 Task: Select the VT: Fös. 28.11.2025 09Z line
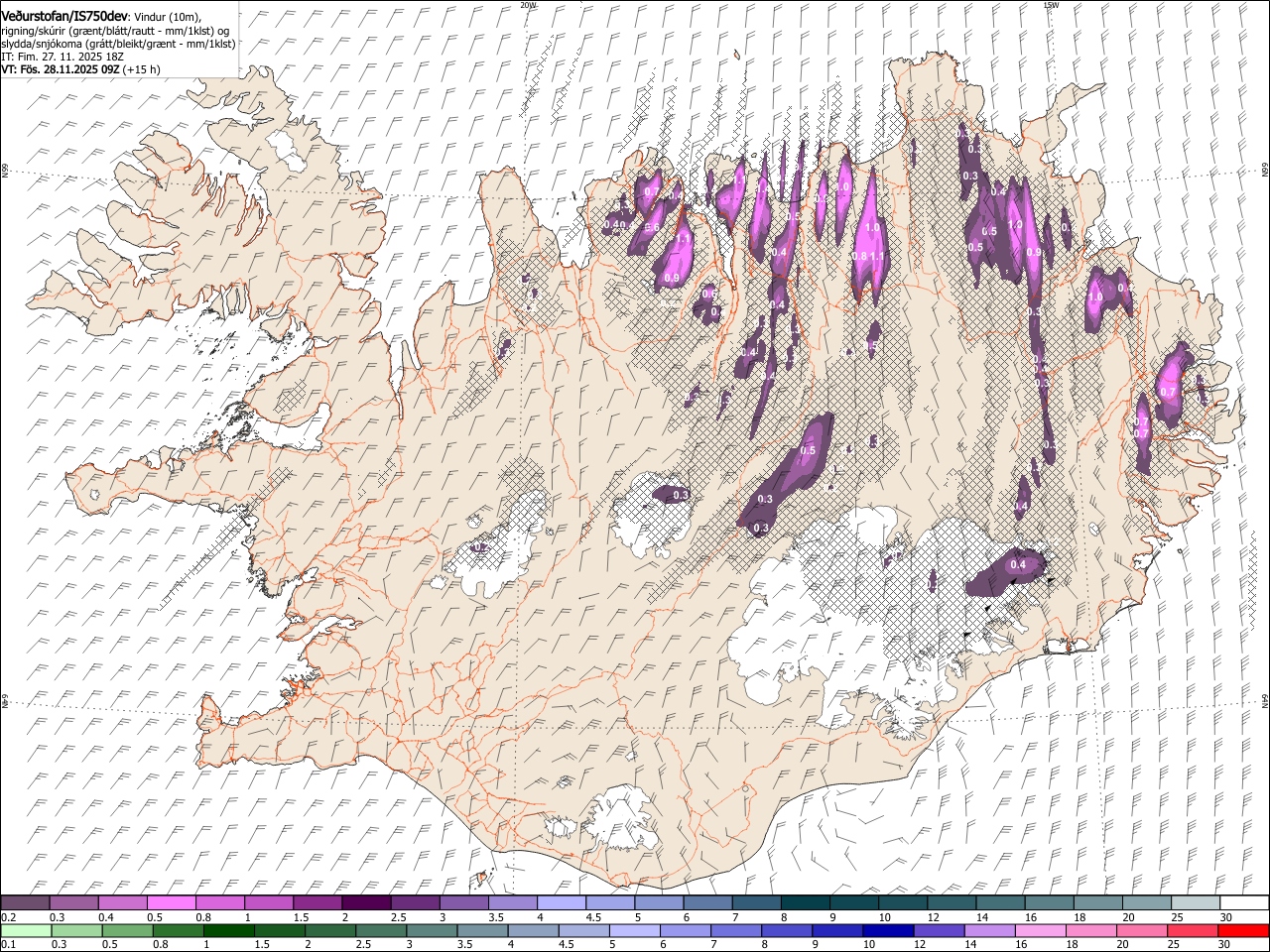[x=60, y=70]
